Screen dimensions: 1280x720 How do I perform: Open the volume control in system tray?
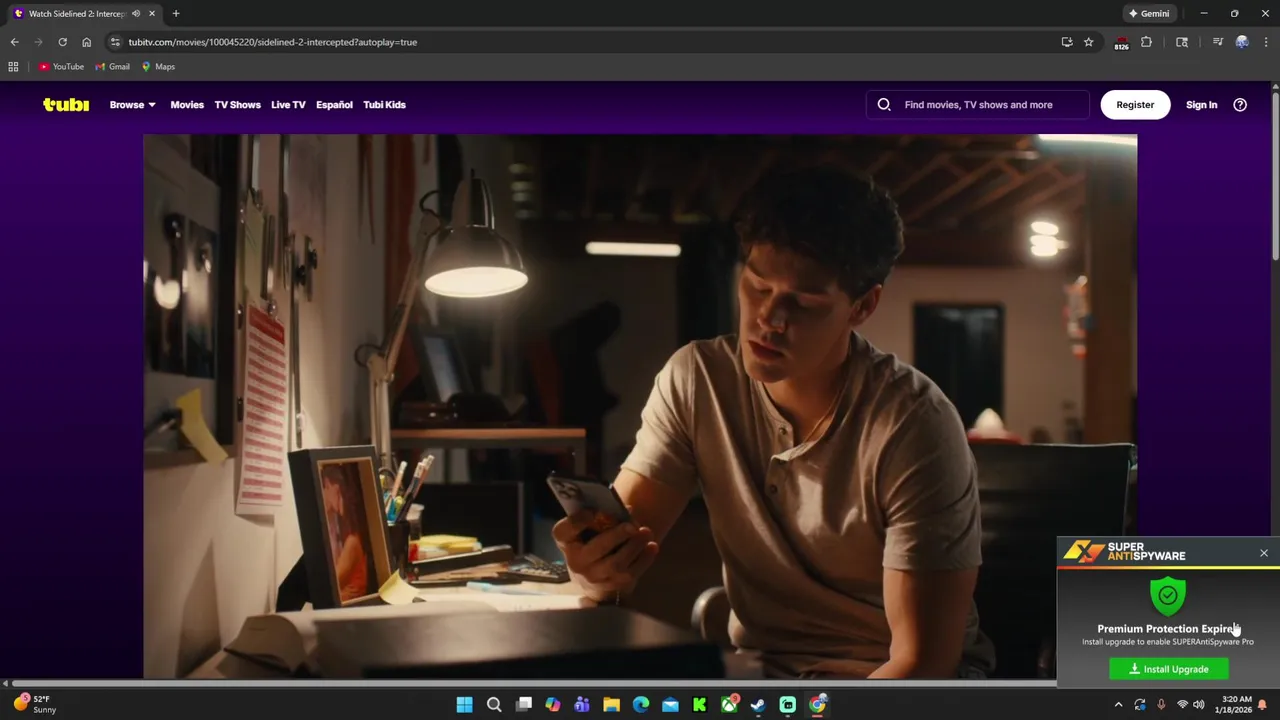pos(1199,705)
